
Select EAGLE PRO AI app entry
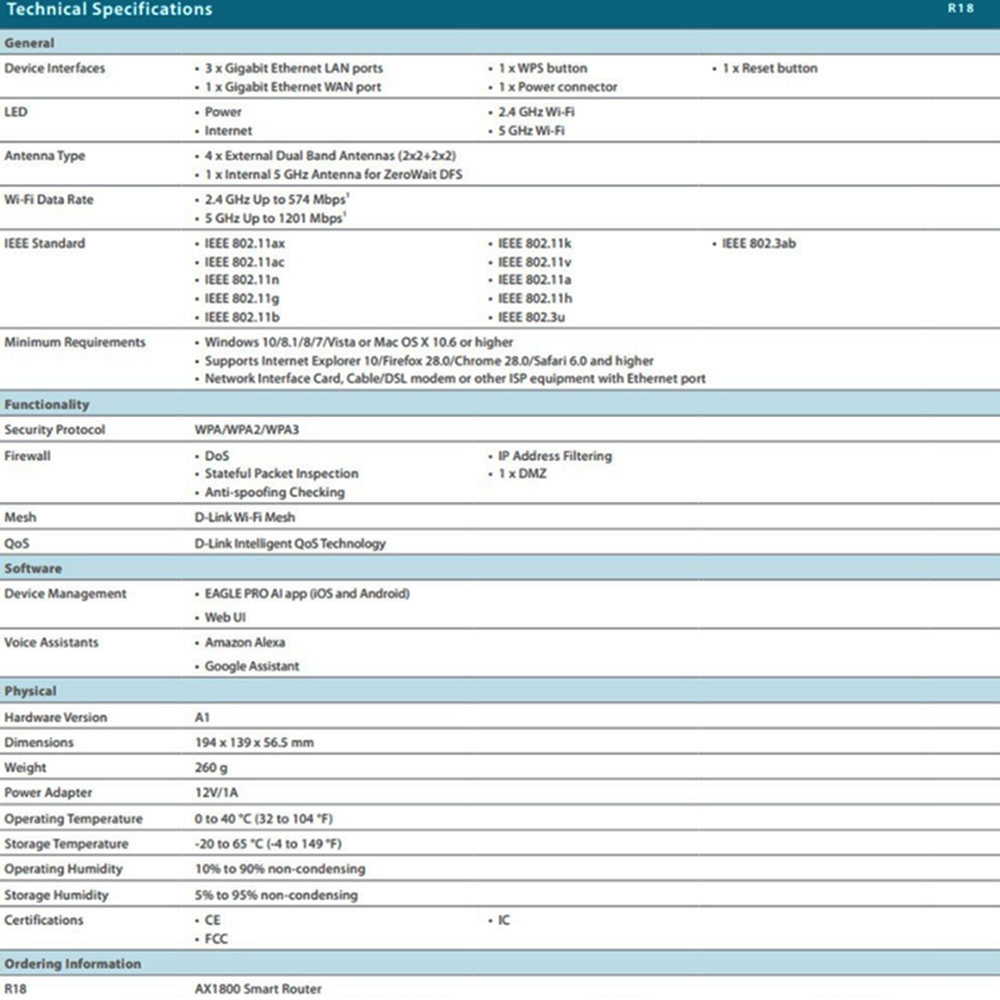(307, 594)
